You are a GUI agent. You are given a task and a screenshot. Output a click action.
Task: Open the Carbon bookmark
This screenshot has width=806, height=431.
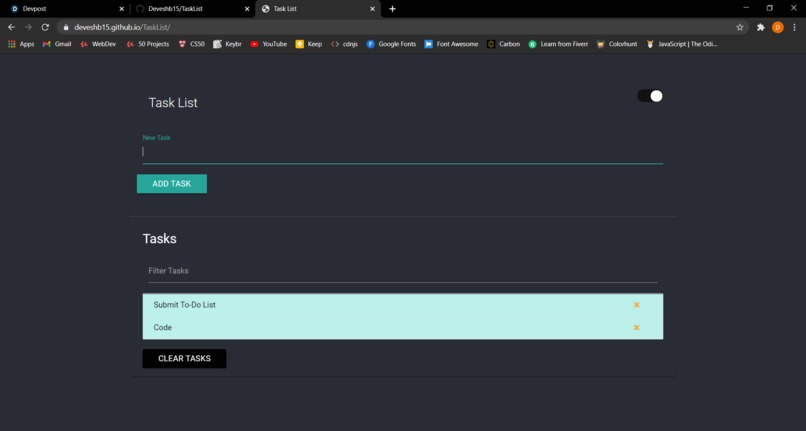503,44
